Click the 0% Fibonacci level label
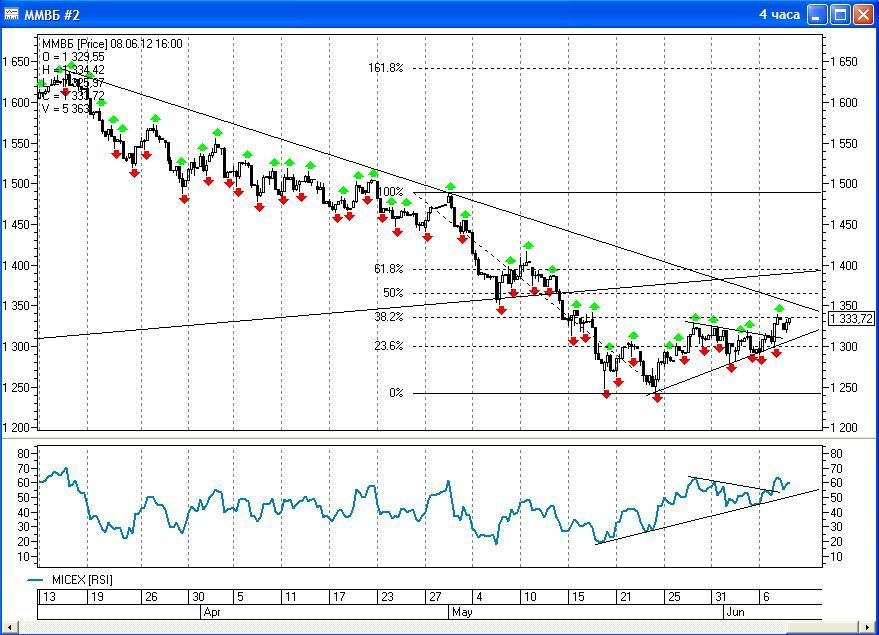Image resolution: width=879 pixels, height=635 pixels. point(396,392)
